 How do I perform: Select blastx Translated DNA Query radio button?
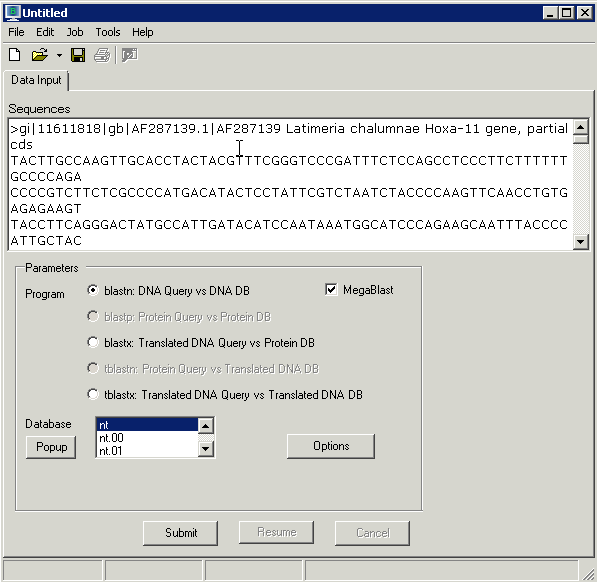pyautogui.click(x=93, y=342)
